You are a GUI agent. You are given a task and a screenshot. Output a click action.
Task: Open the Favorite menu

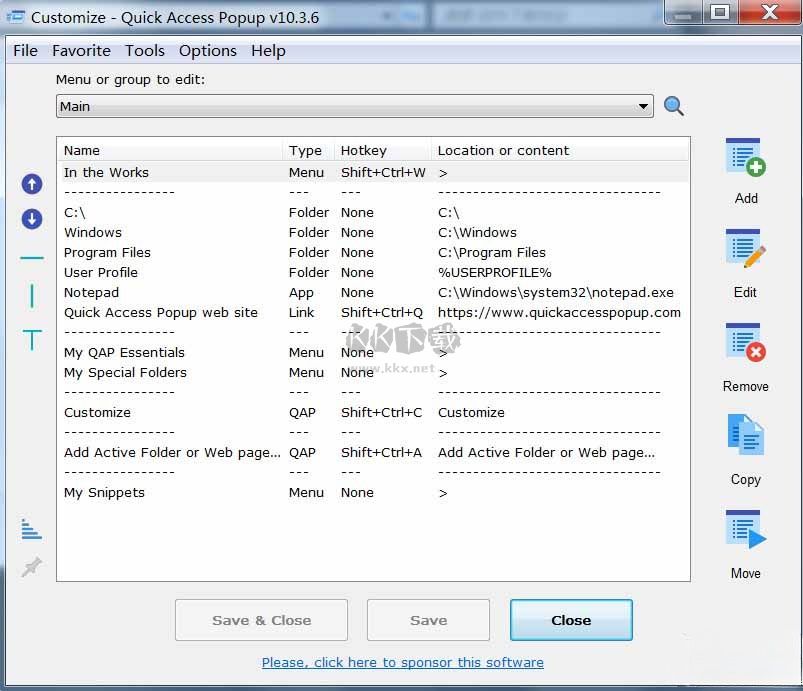pyautogui.click(x=81, y=51)
